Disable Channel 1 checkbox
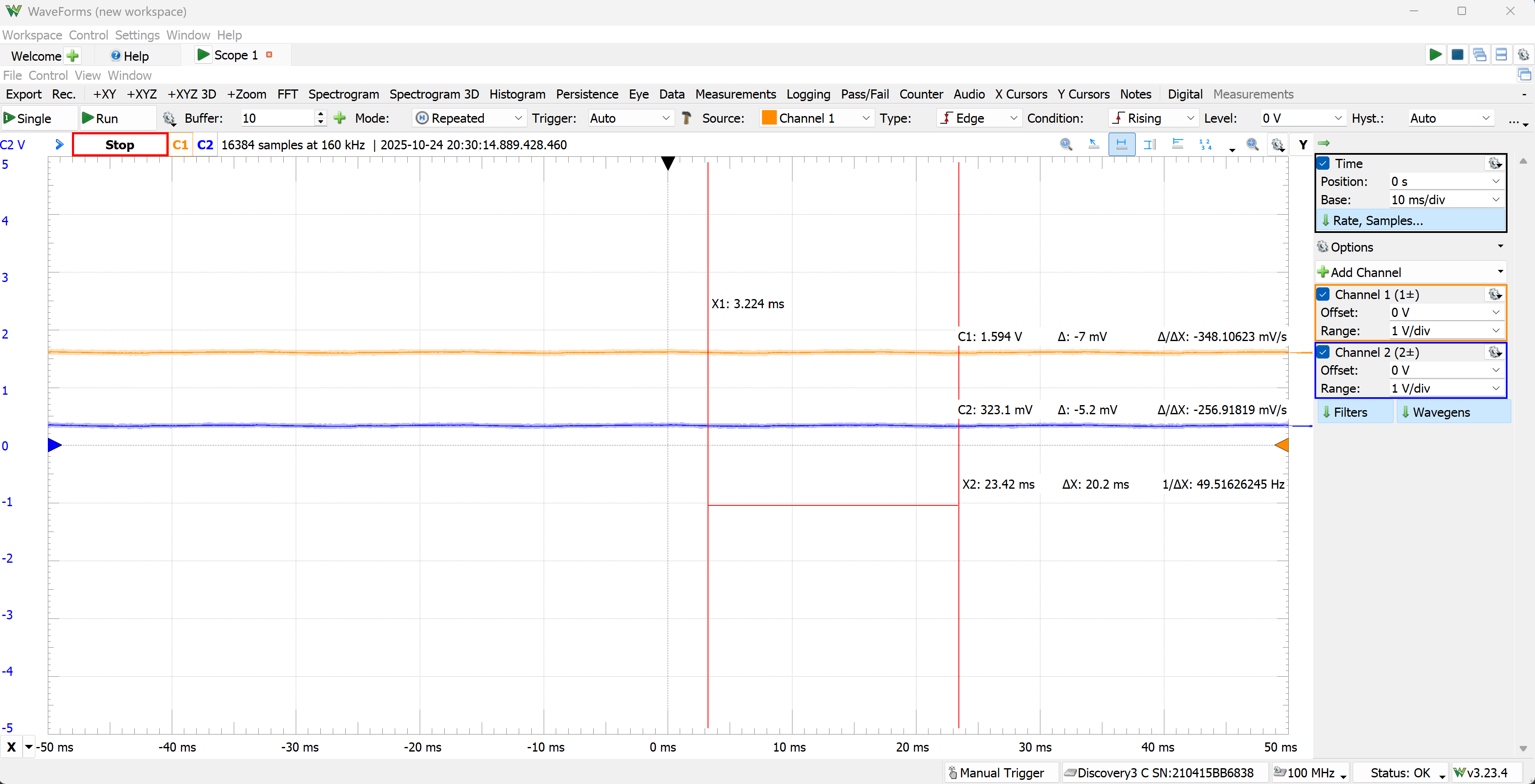The width and height of the screenshot is (1535, 784). coord(1323,294)
